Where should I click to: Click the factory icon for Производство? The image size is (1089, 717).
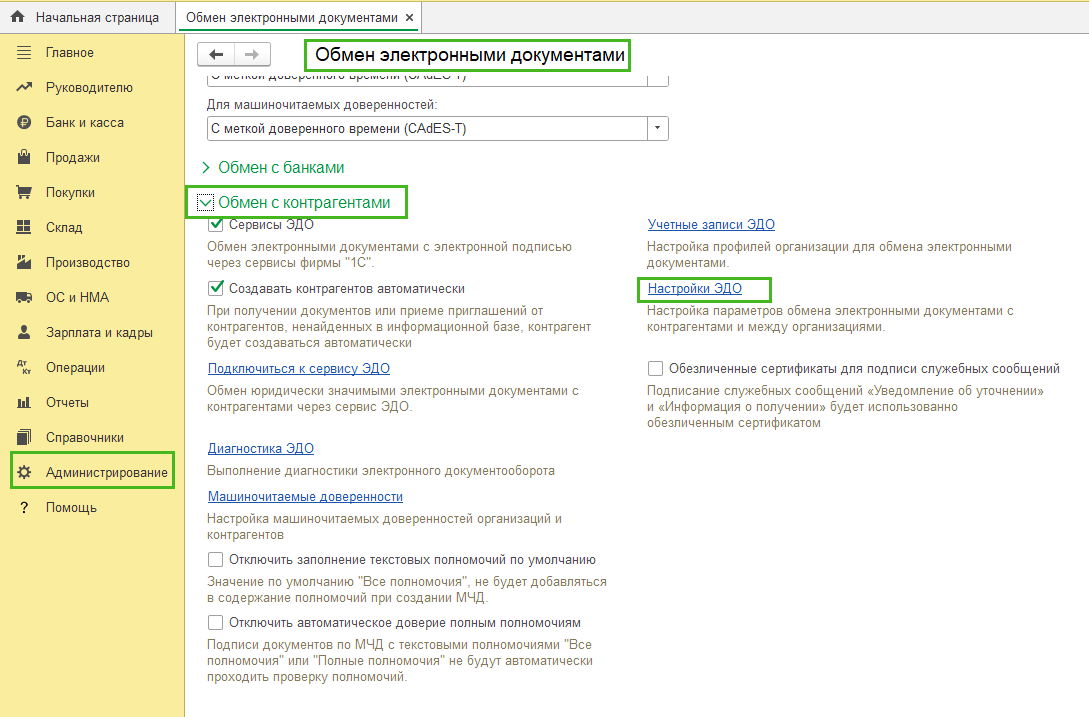[24, 262]
